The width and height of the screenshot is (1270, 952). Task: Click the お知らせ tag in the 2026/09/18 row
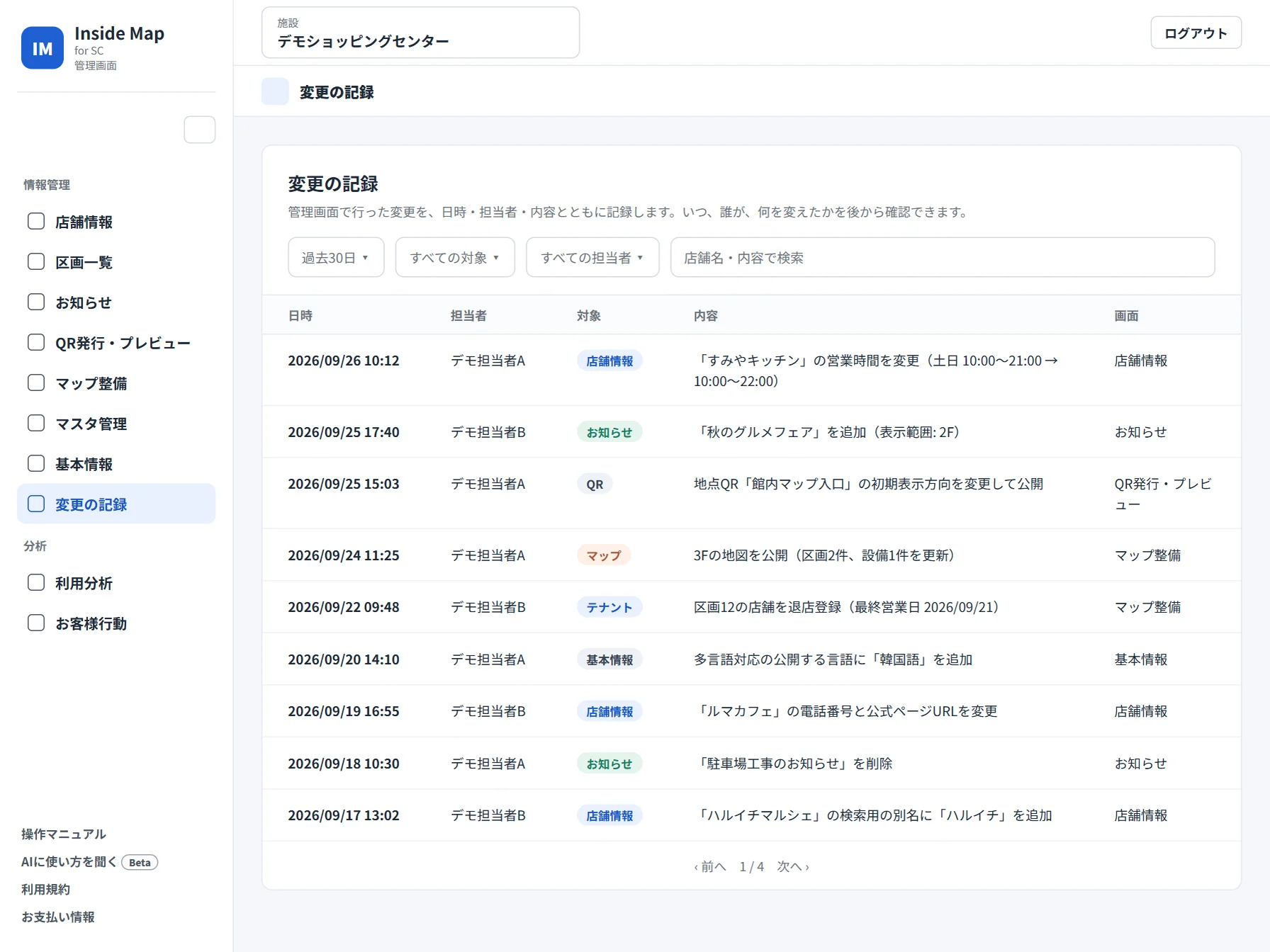point(609,764)
